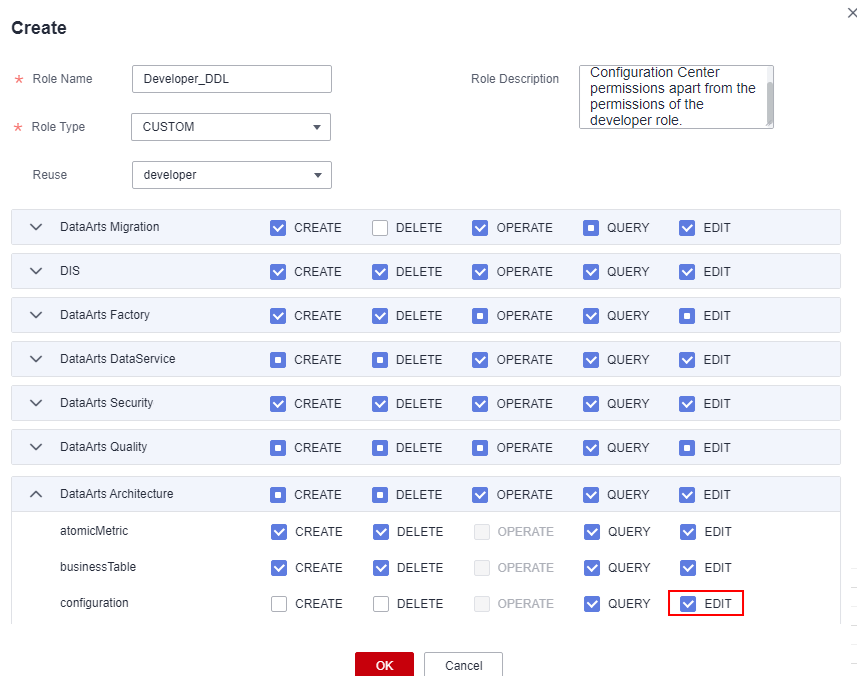Confirm the role with OK

[x=384, y=665]
